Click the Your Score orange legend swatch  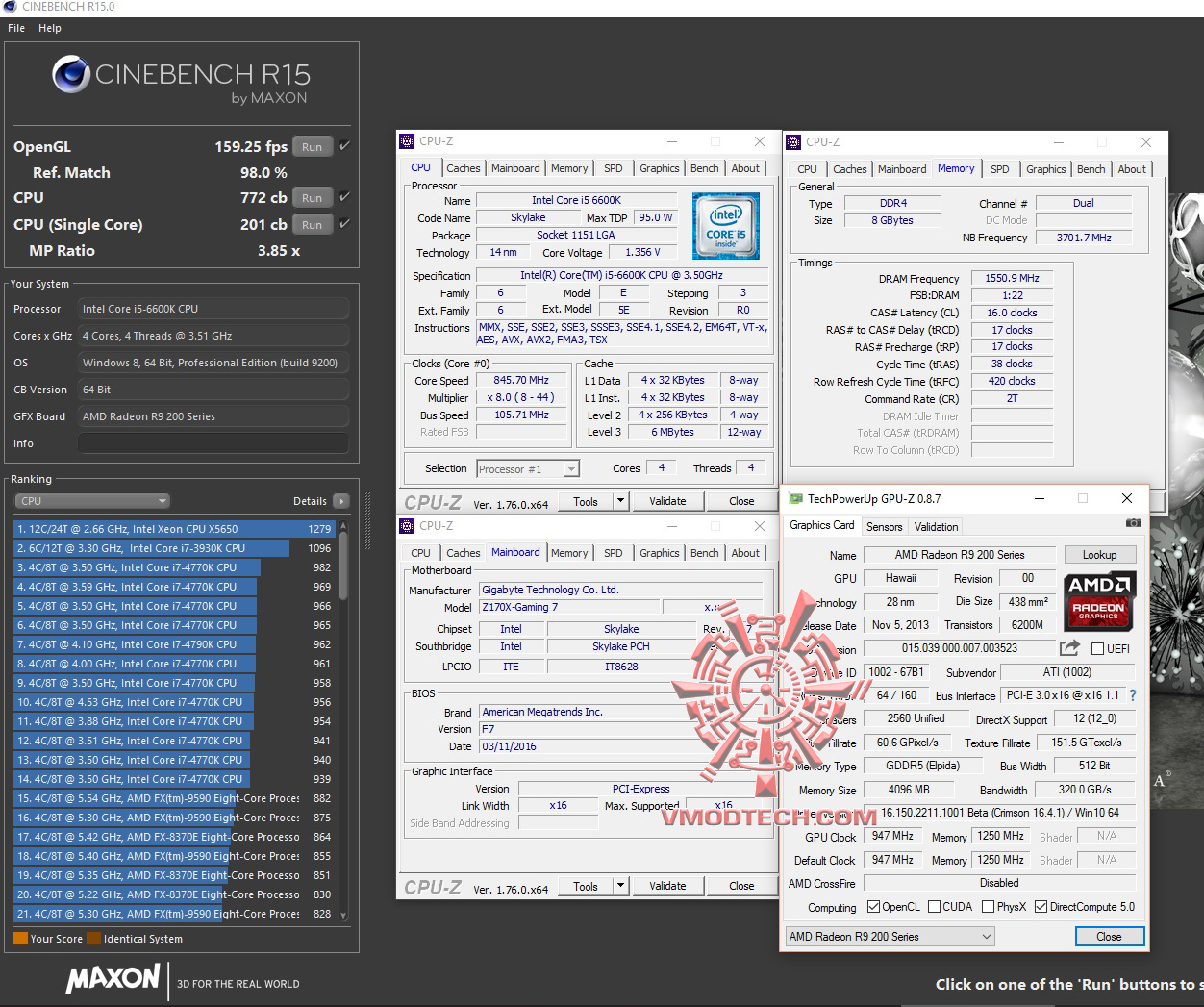point(20,939)
